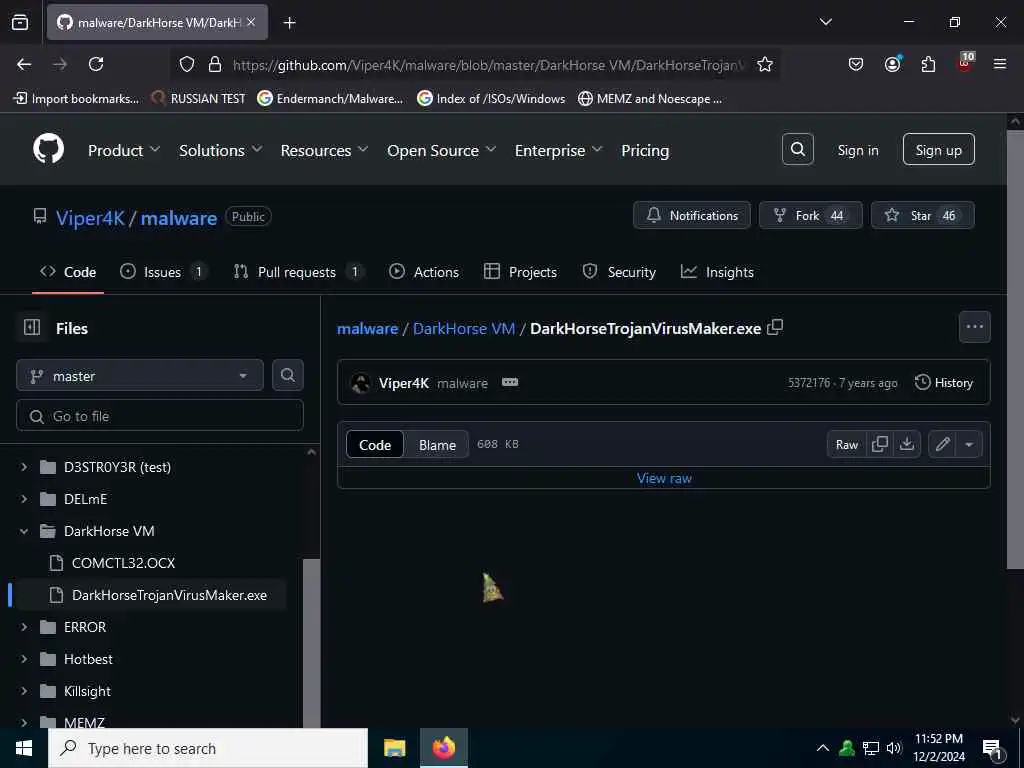Download the raw file icon

[907, 444]
